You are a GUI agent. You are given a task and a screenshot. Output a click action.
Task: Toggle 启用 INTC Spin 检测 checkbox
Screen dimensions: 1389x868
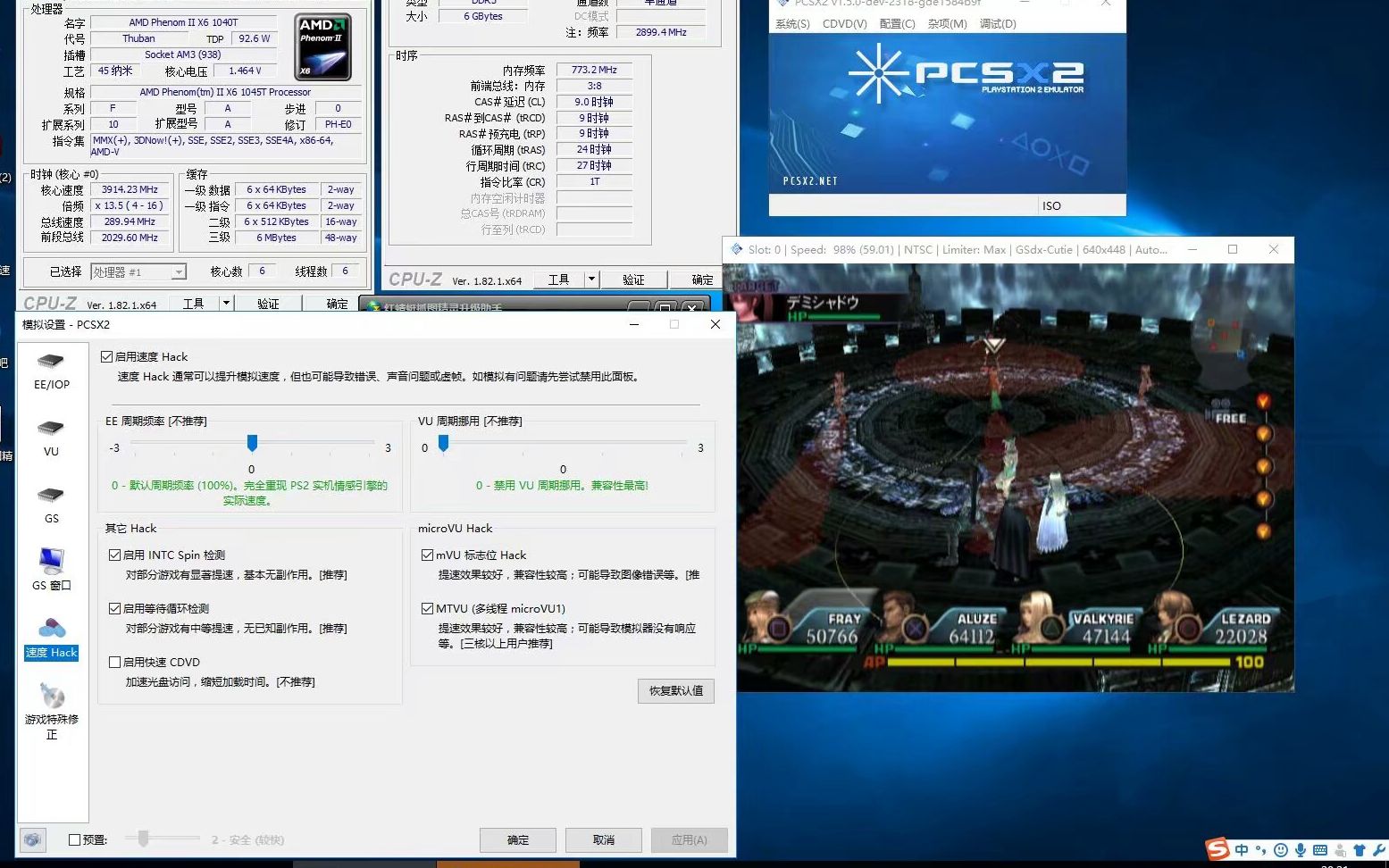tap(114, 555)
